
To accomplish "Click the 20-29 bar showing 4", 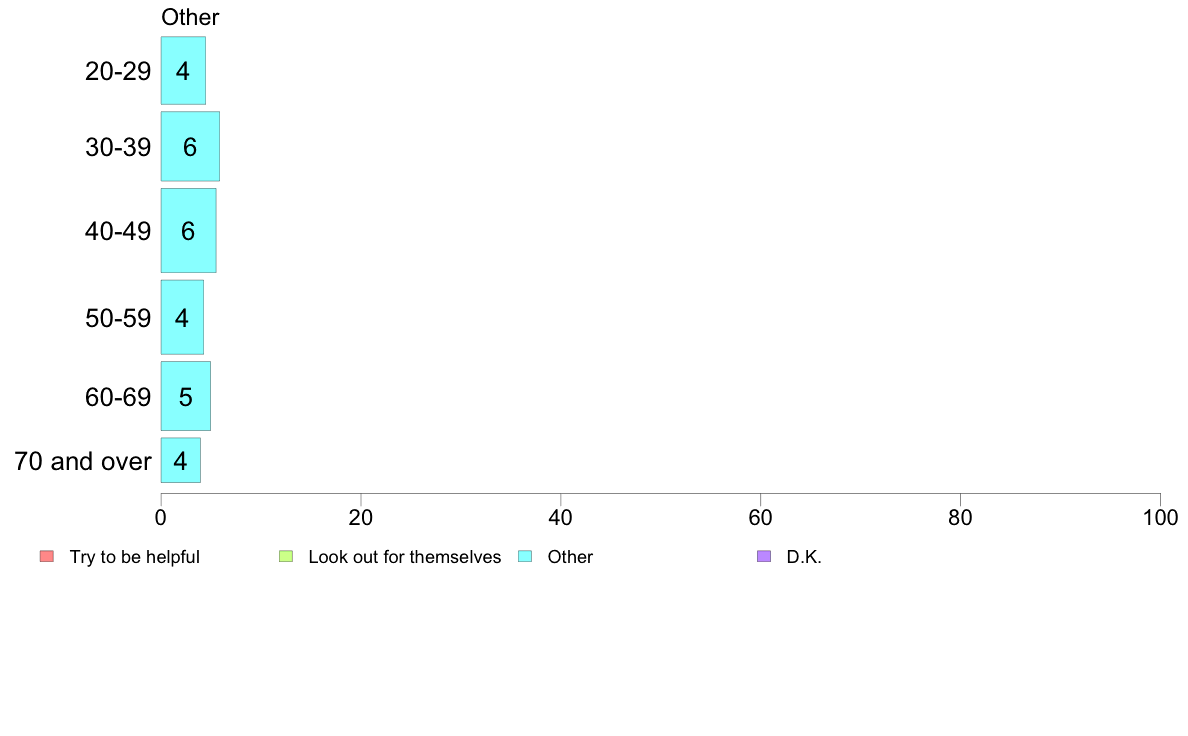I will pyautogui.click(x=183, y=70).
